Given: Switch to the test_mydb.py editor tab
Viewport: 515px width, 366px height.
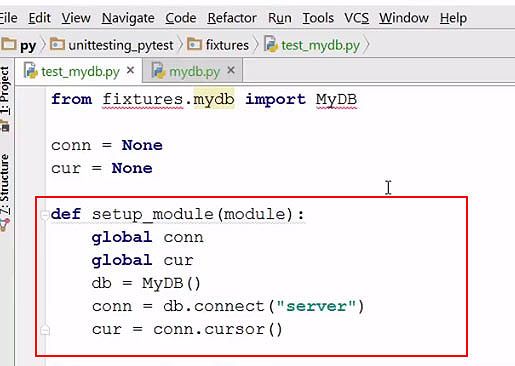Looking at the screenshot, I should point(80,71).
